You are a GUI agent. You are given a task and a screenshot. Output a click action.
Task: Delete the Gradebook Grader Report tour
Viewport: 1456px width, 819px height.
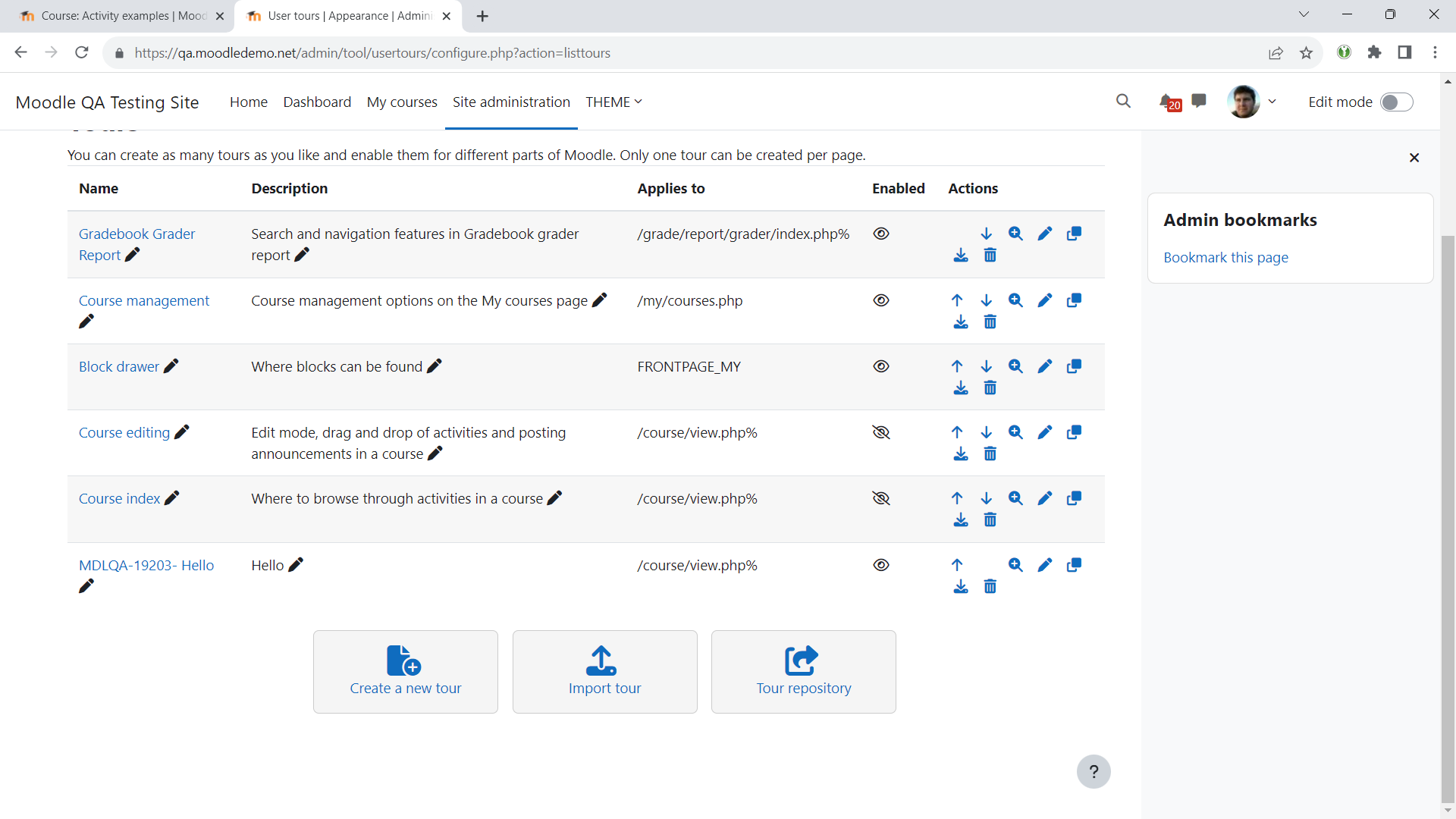point(990,256)
